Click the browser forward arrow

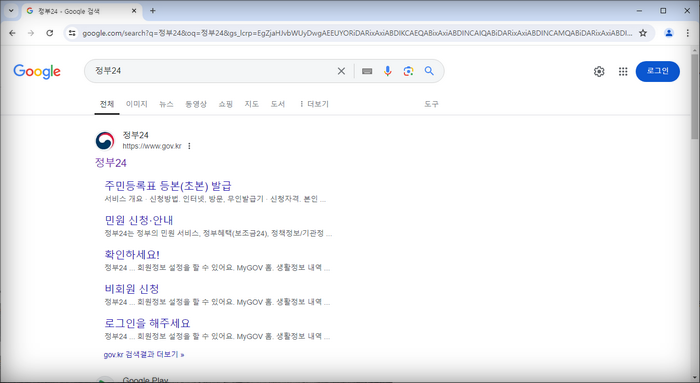click(31, 33)
